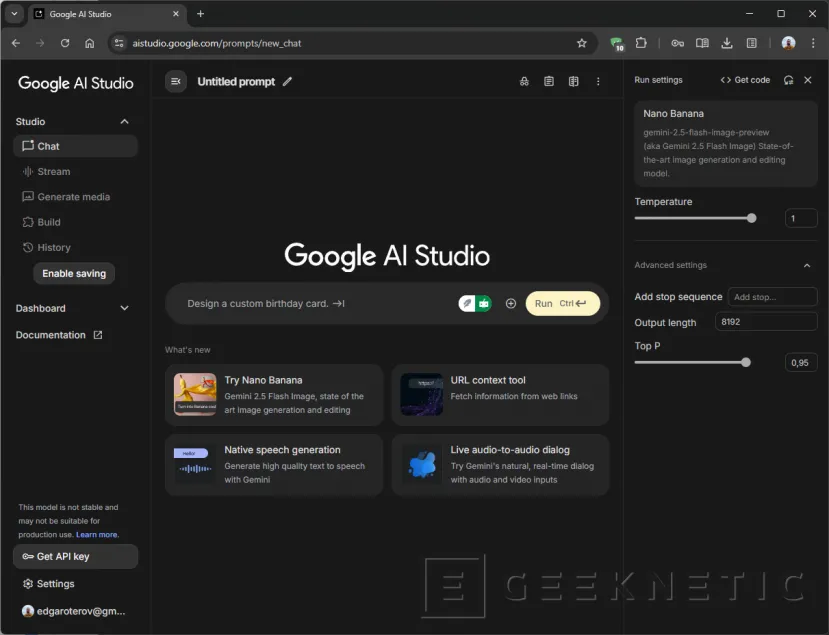Click the edgaroterov account entry
Image resolution: width=829 pixels, height=635 pixels.
coord(73,611)
